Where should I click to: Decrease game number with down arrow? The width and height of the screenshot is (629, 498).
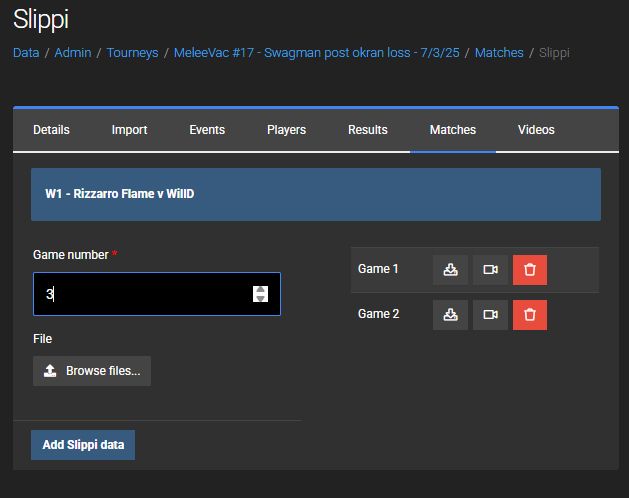[260, 298]
